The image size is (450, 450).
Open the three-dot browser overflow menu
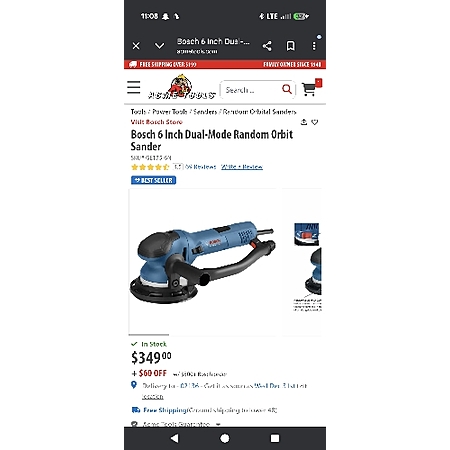click(x=314, y=46)
